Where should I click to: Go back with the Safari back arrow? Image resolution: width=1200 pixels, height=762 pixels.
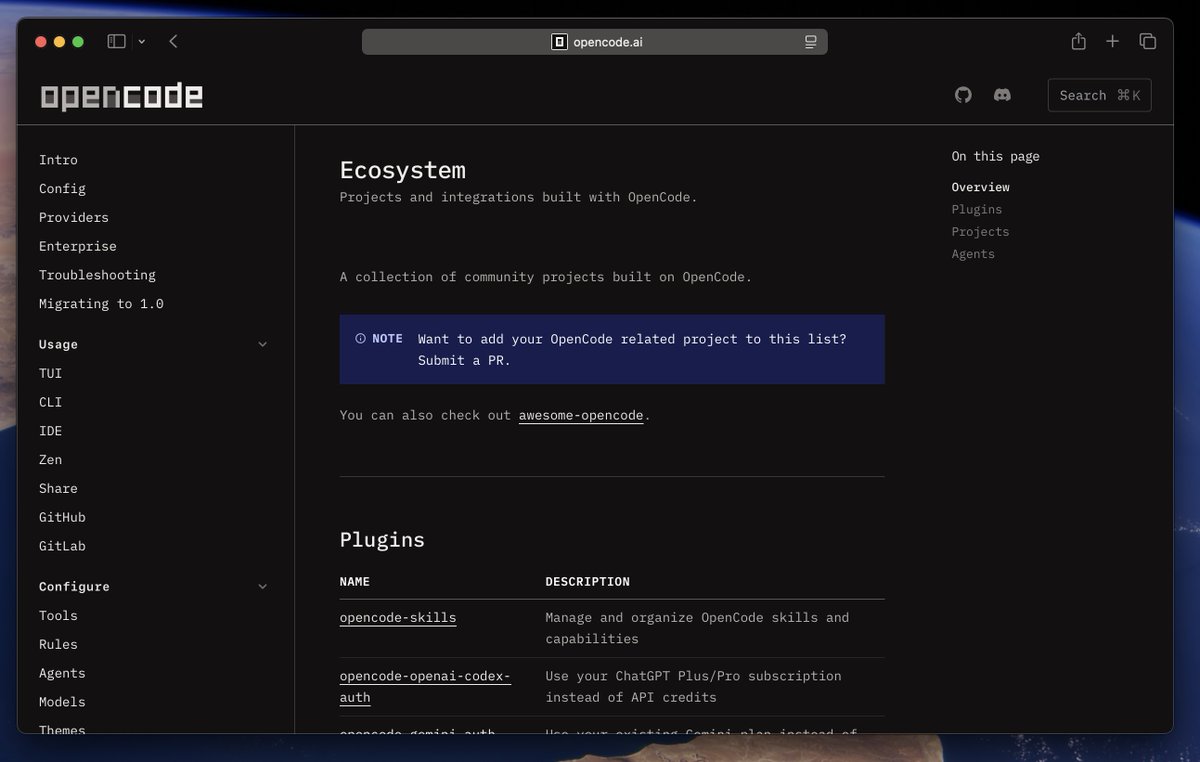click(173, 41)
